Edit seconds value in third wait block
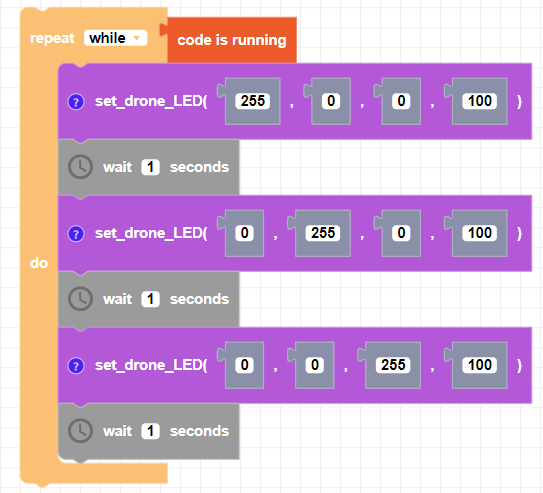Viewport: 543px width, 493px height. tap(150, 431)
